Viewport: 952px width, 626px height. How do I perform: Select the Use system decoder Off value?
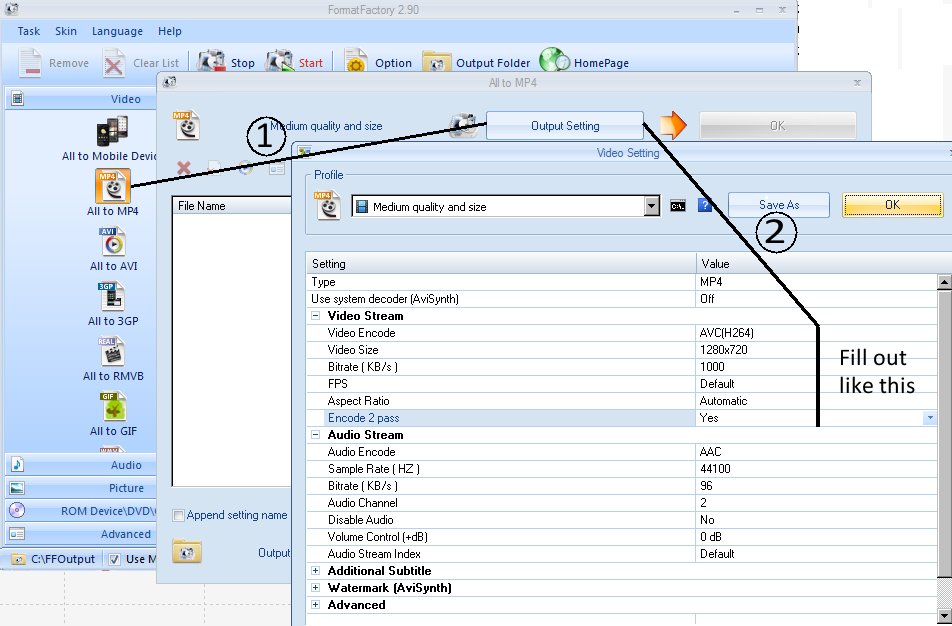coord(707,299)
